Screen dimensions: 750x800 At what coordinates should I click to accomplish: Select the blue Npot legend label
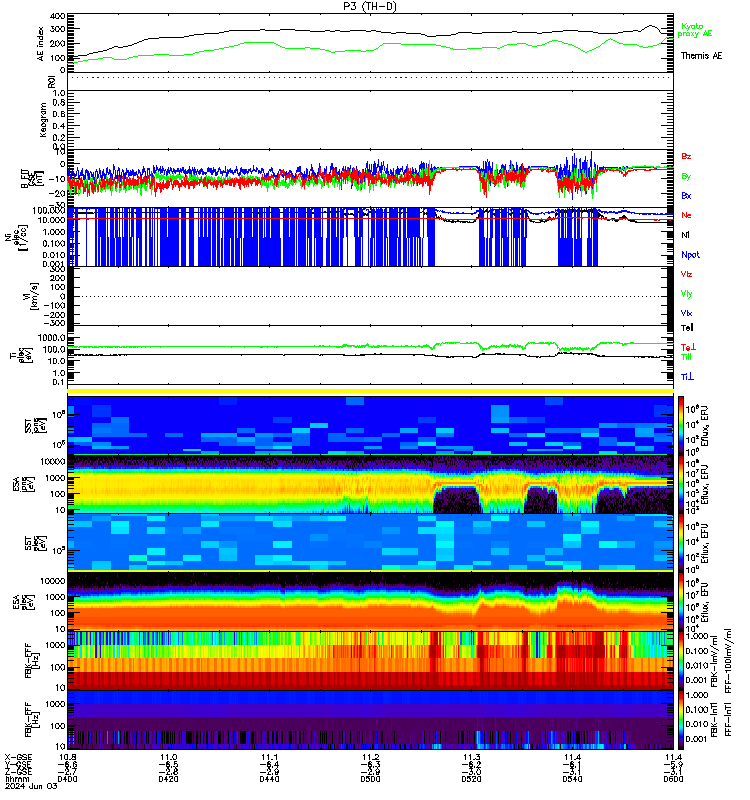coord(690,255)
